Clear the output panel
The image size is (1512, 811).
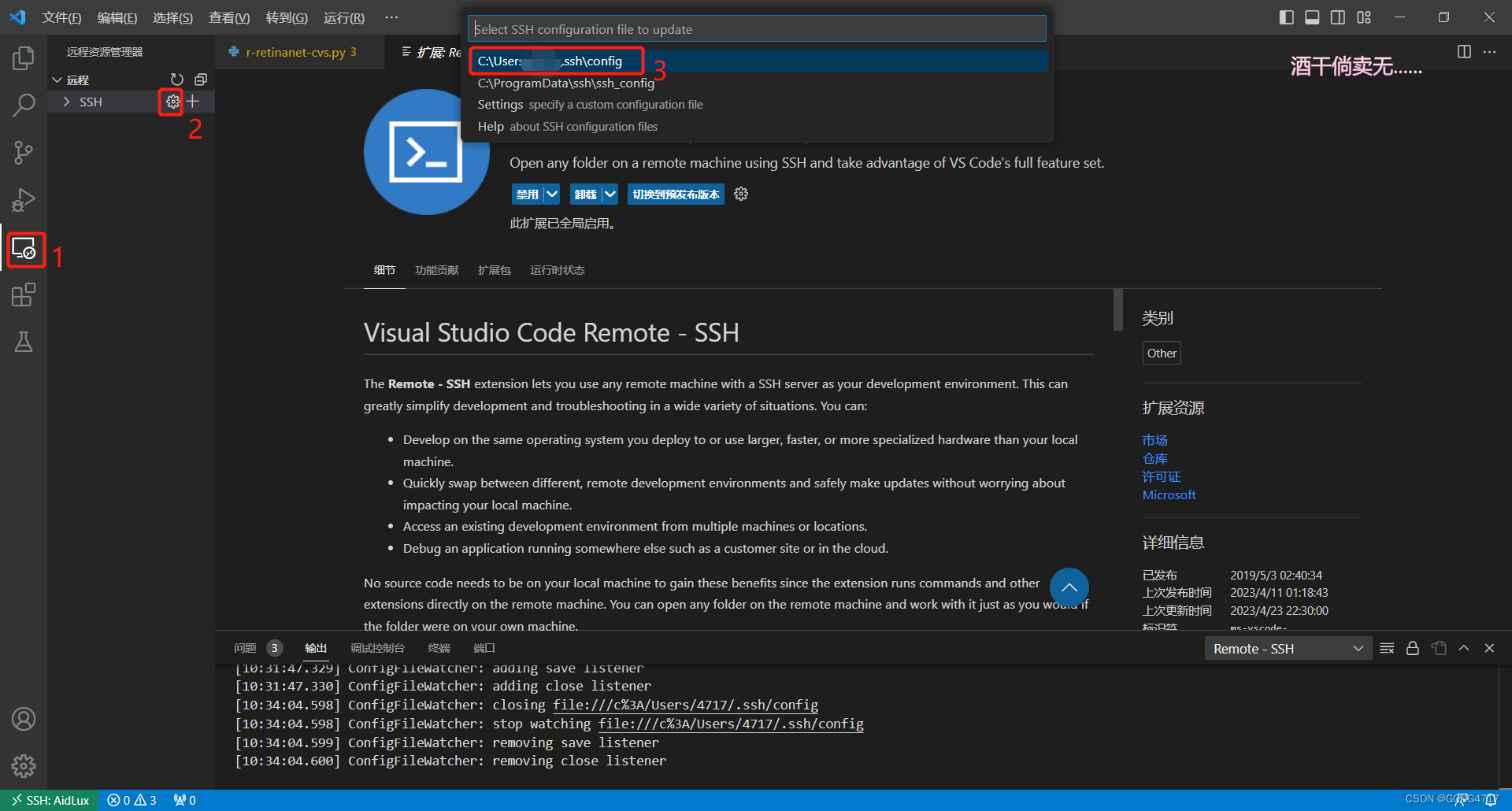[1388, 648]
